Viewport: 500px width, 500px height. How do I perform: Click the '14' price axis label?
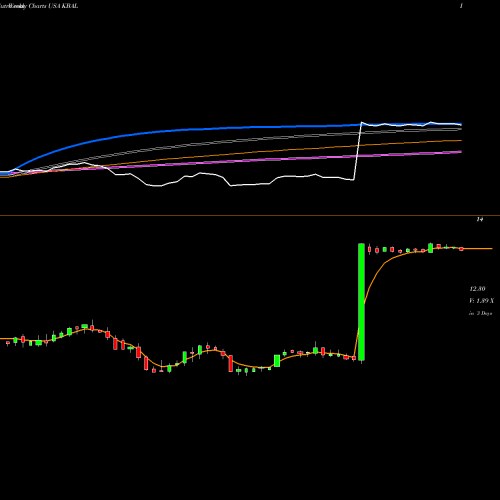tap(480, 219)
